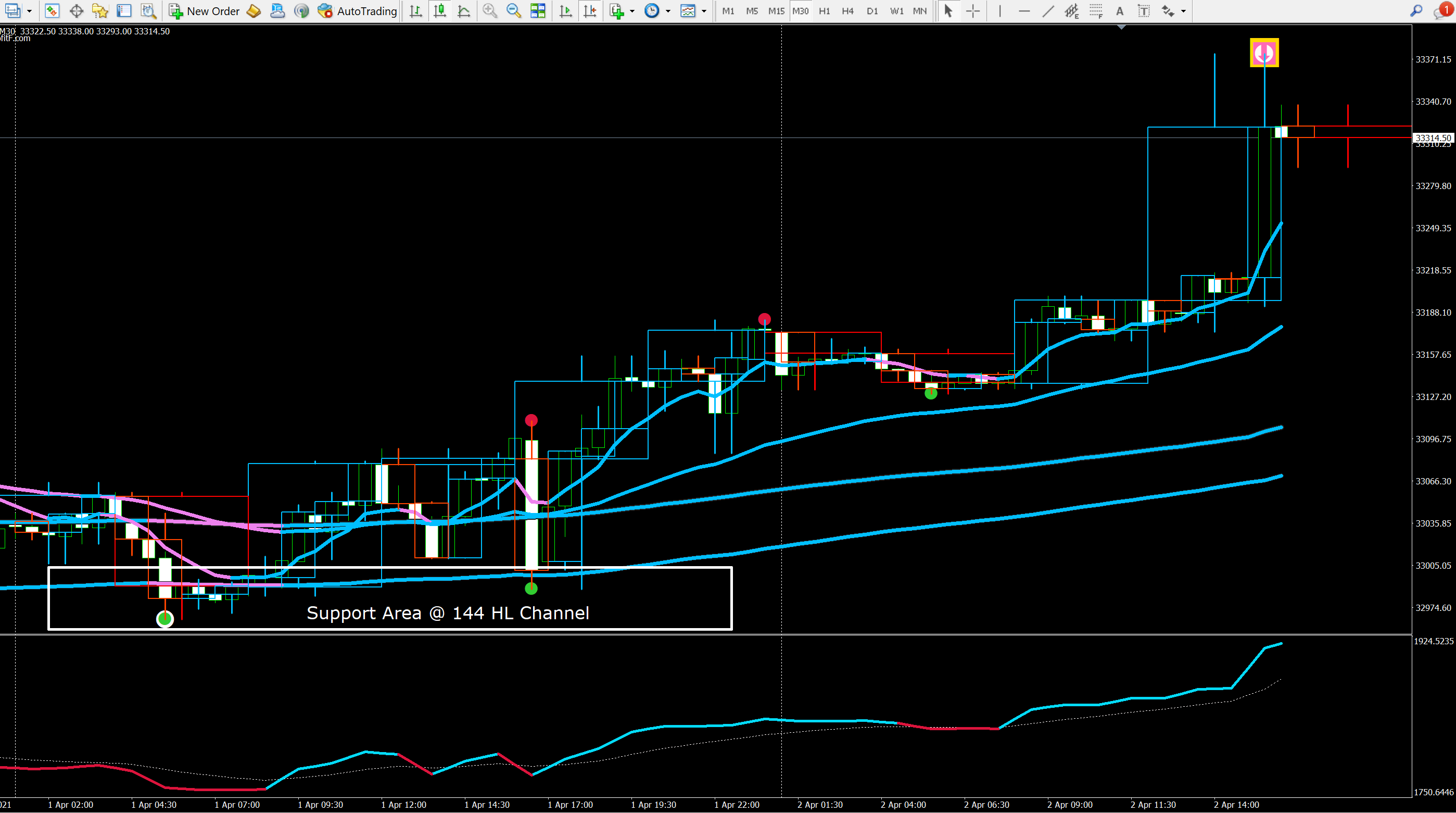The image size is (1456, 813).
Task: Select the Fibonacci retracement tool
Action: 1095,11
